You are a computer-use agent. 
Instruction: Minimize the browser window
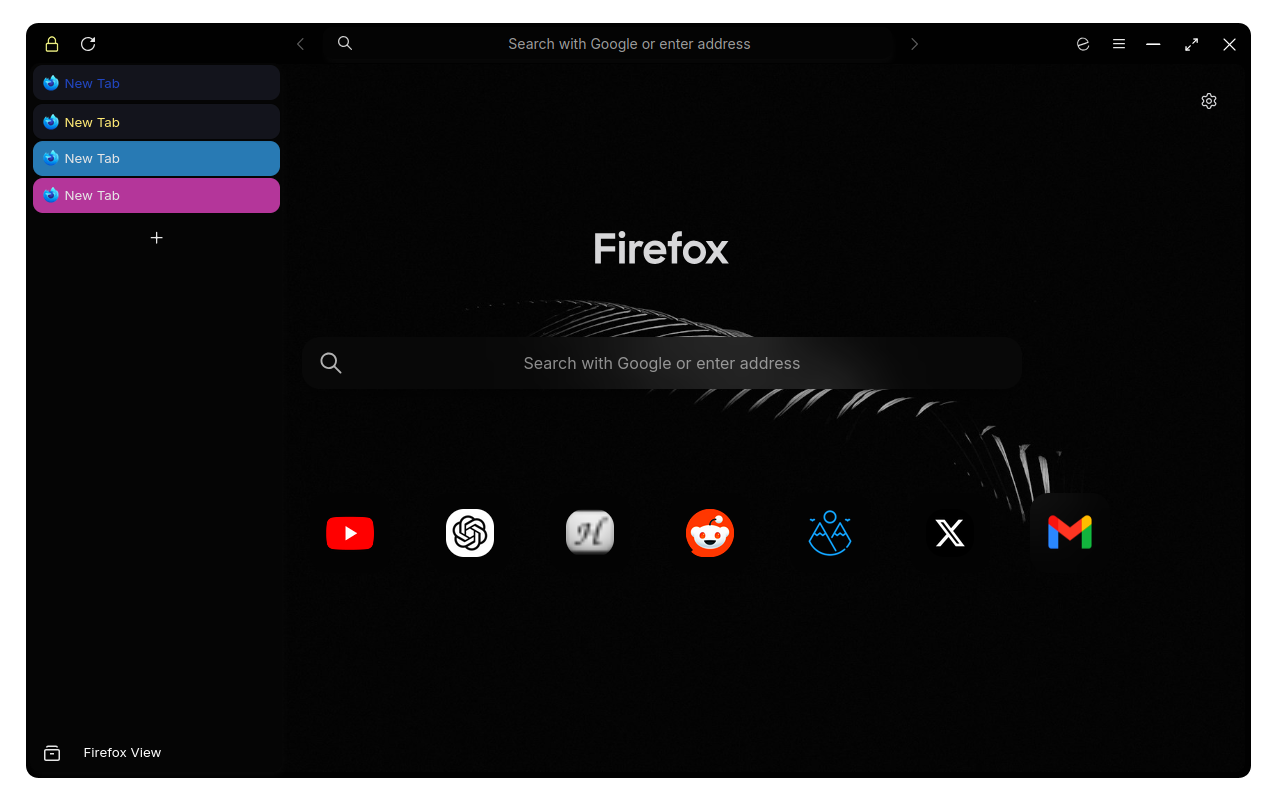click(x=1153, y=44)
